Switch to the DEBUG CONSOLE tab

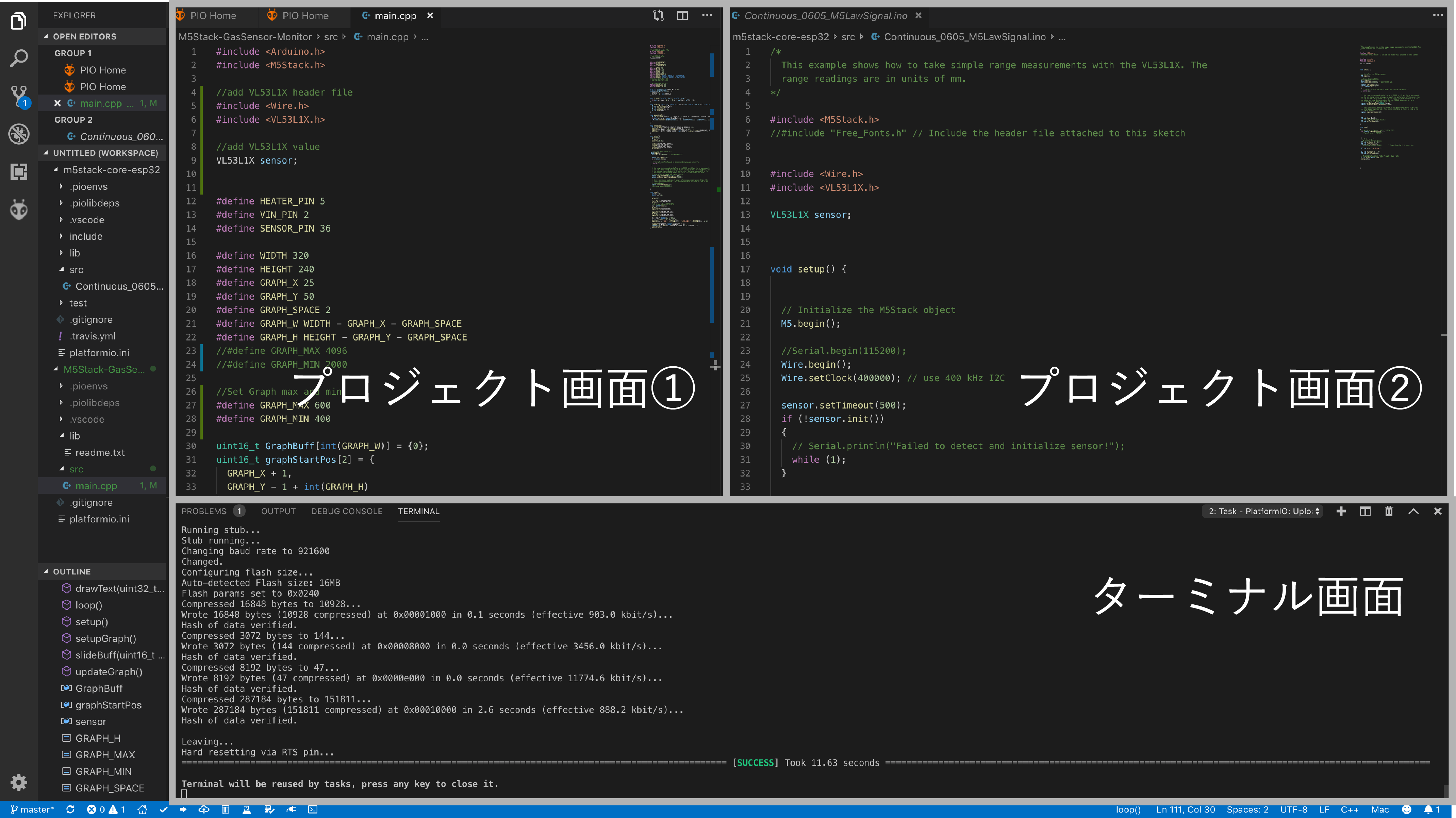coord(346,511)
